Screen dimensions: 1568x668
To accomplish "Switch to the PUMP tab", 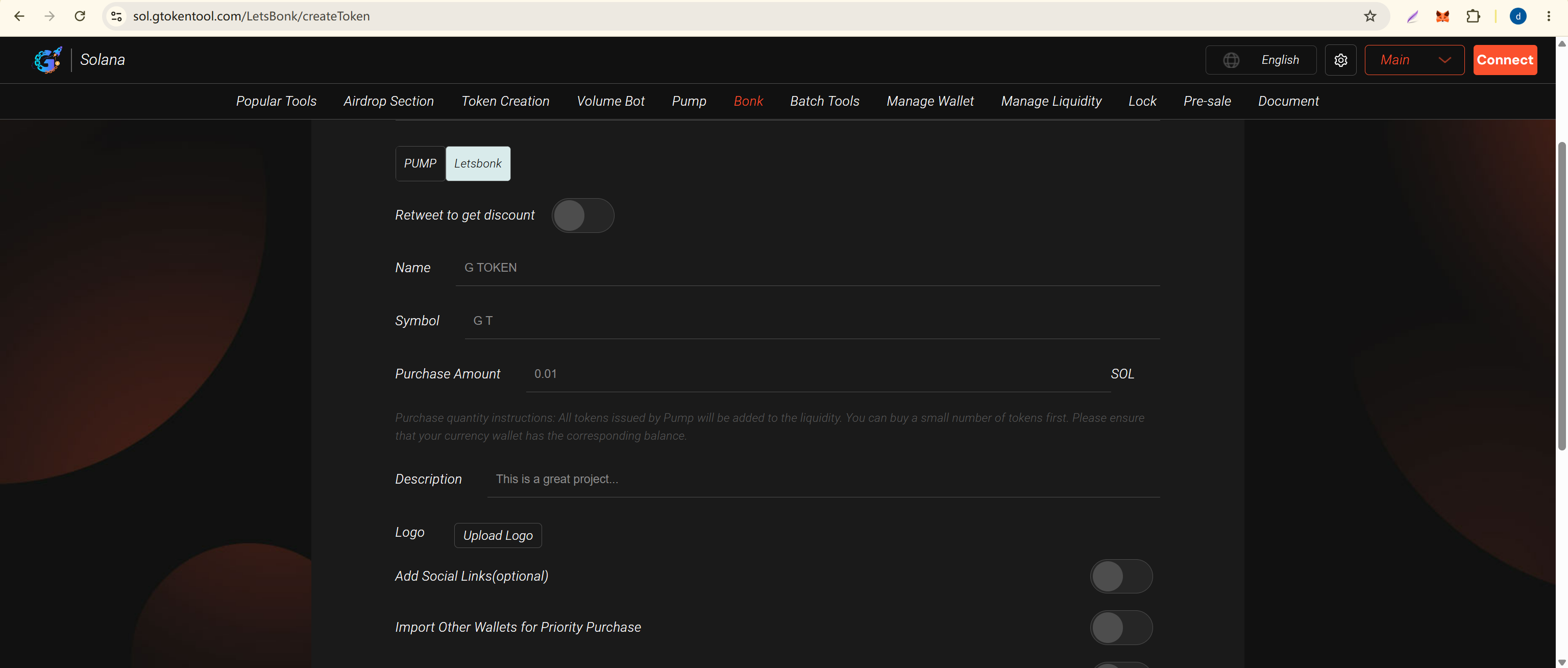I will (x=420, y=164).
